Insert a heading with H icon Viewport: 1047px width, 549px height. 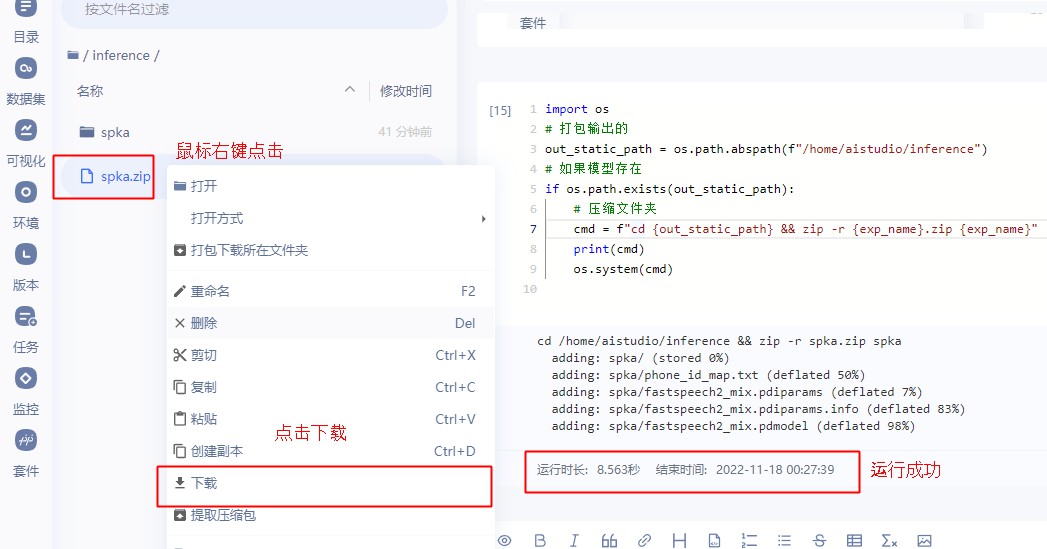(679, 540)
